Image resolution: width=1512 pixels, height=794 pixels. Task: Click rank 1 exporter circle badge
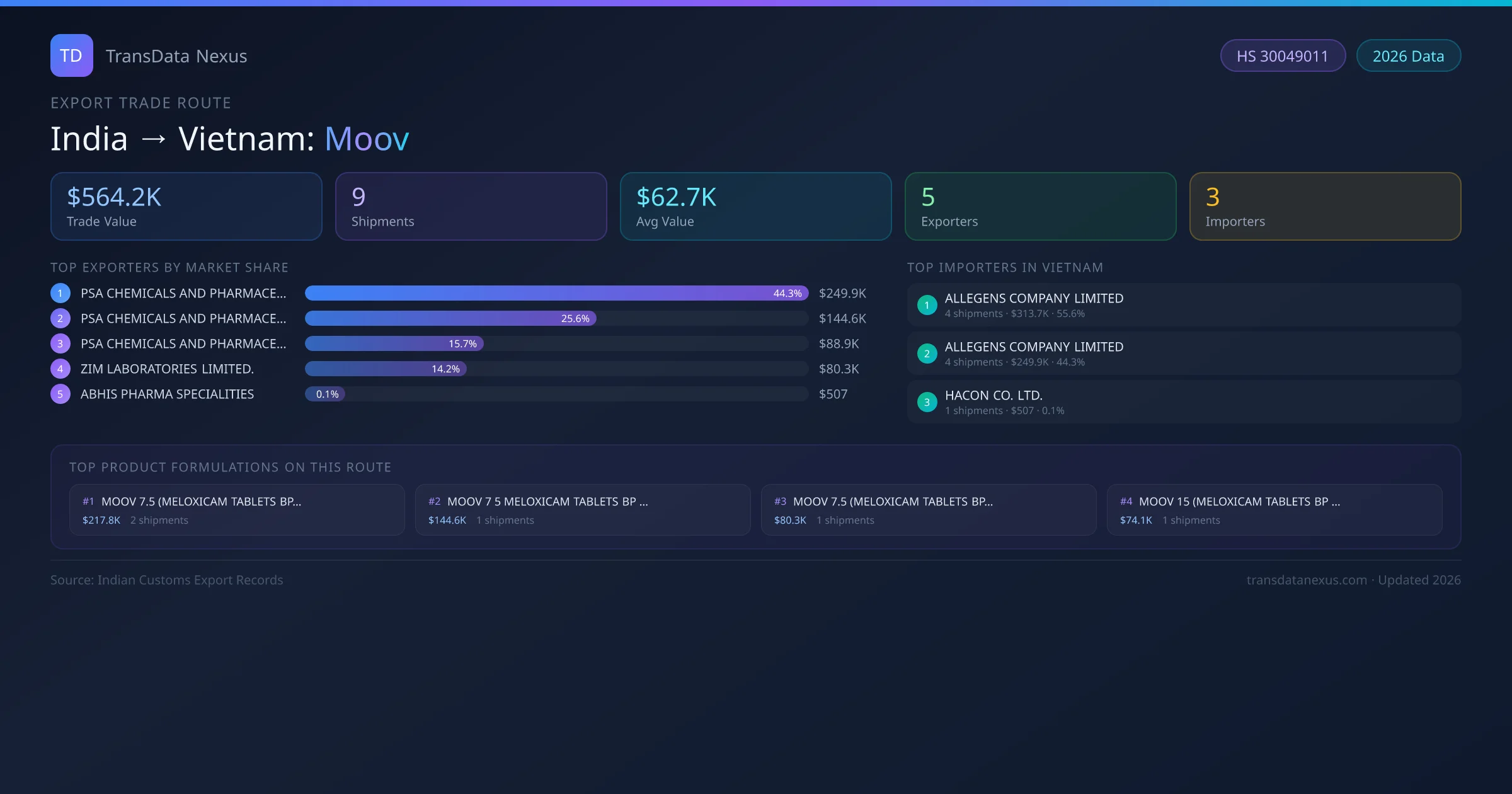(60, 293)
